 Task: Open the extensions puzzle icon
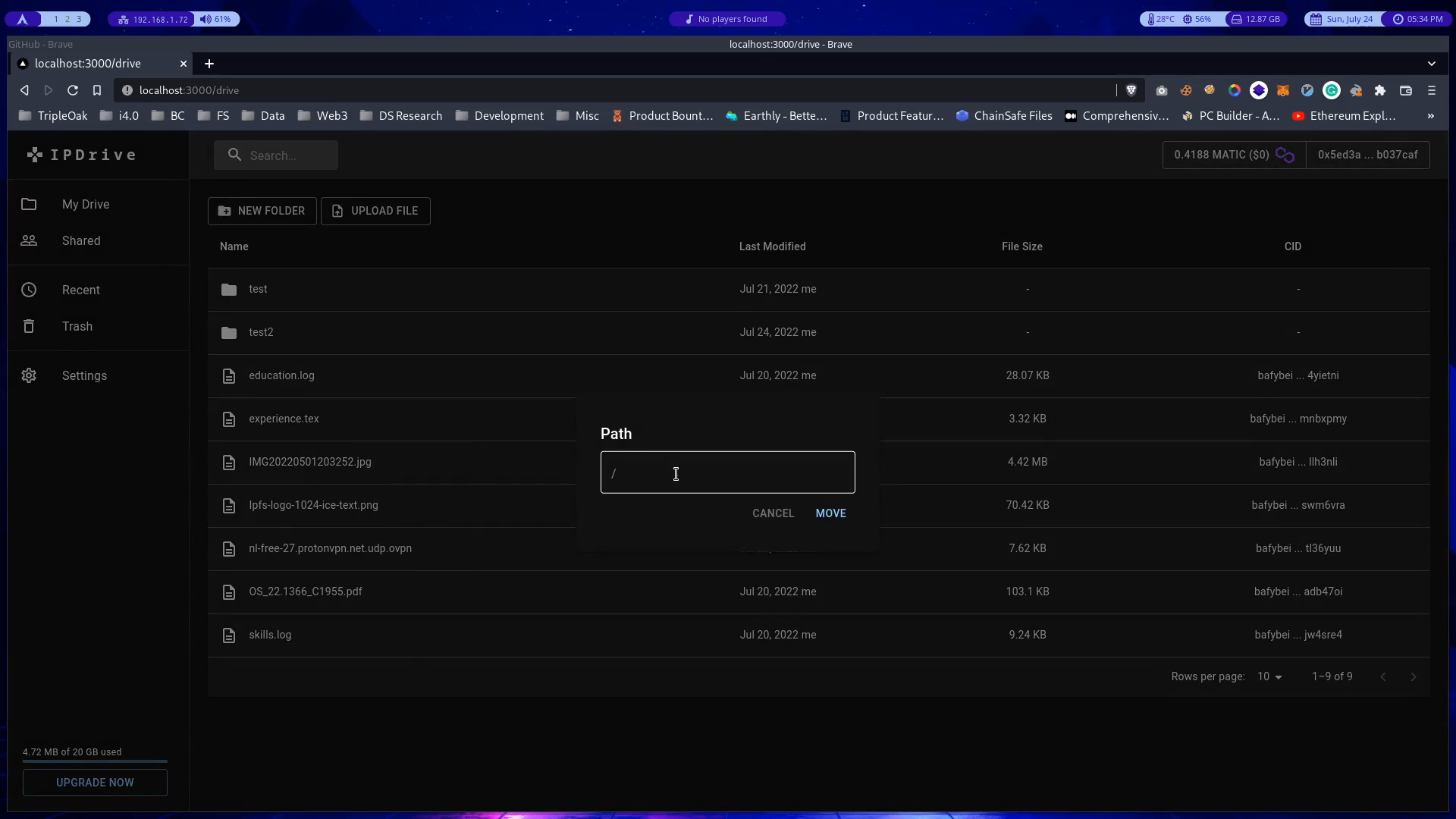coord(1380,90)
